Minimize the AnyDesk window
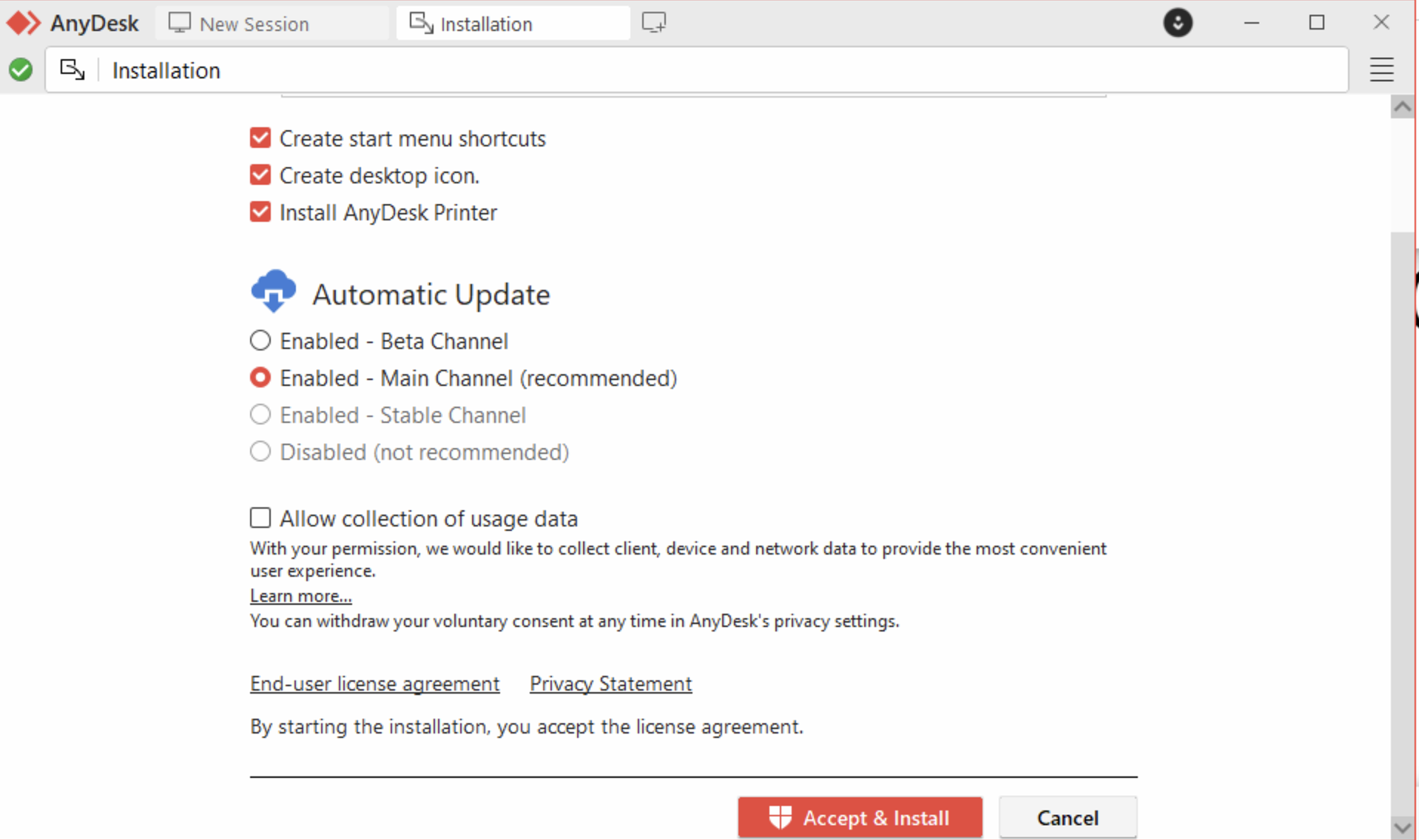The height and width of the screenshot is (840, 1419). [1251, 23]
